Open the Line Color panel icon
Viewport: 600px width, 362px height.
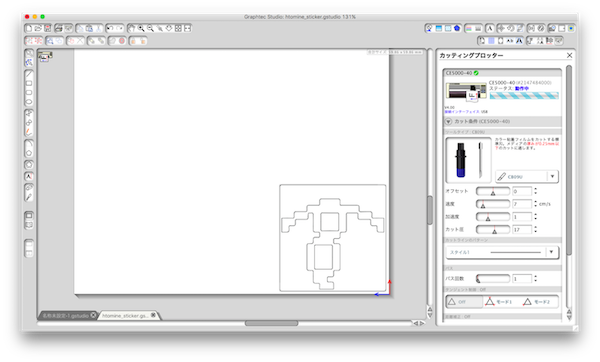tap(469, 28)
